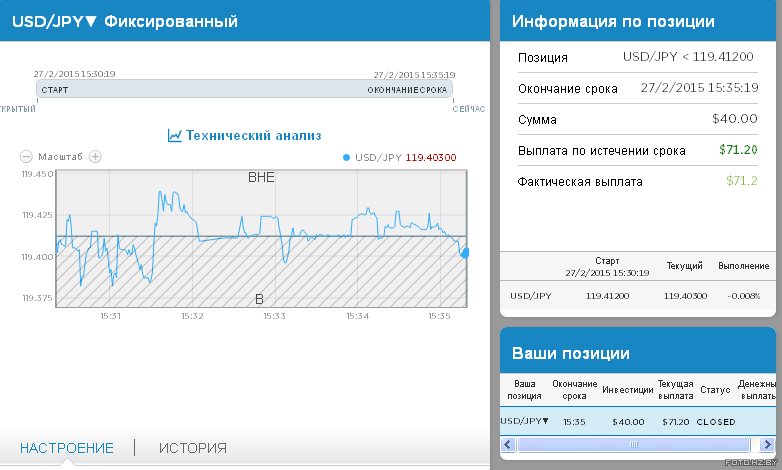Click $40.00 investment cell in positions row
The width and height of the screenshot is (782, 470).
(628, 422)
